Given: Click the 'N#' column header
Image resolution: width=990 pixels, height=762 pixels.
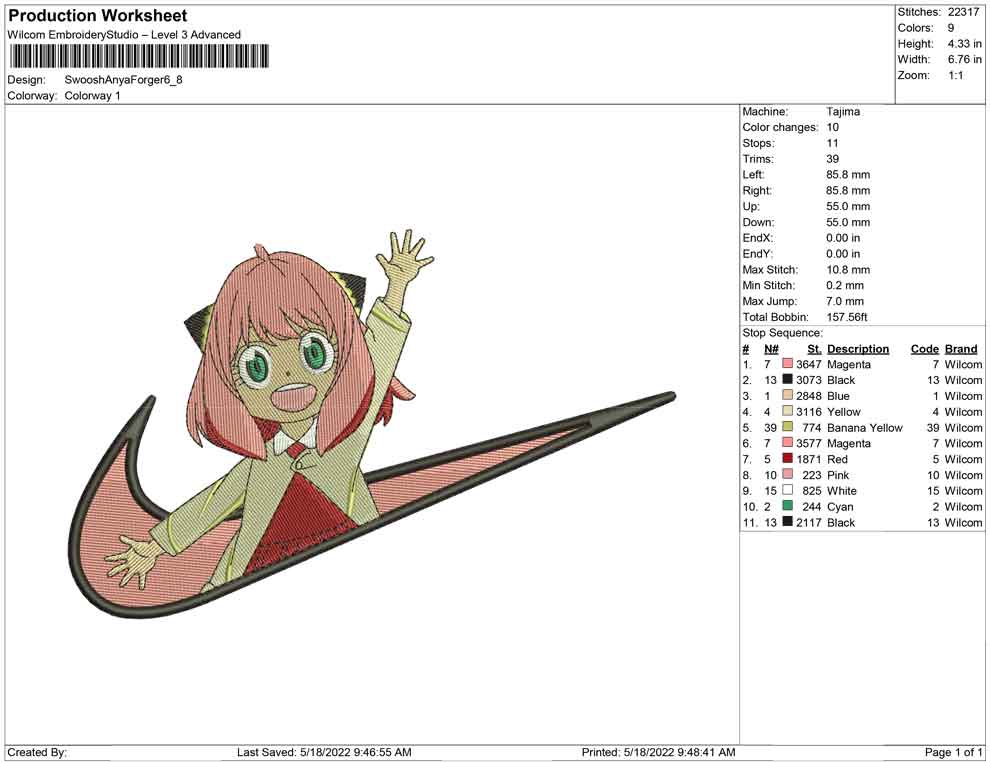Looking at the screenshot, I should (x=771, y=348).
